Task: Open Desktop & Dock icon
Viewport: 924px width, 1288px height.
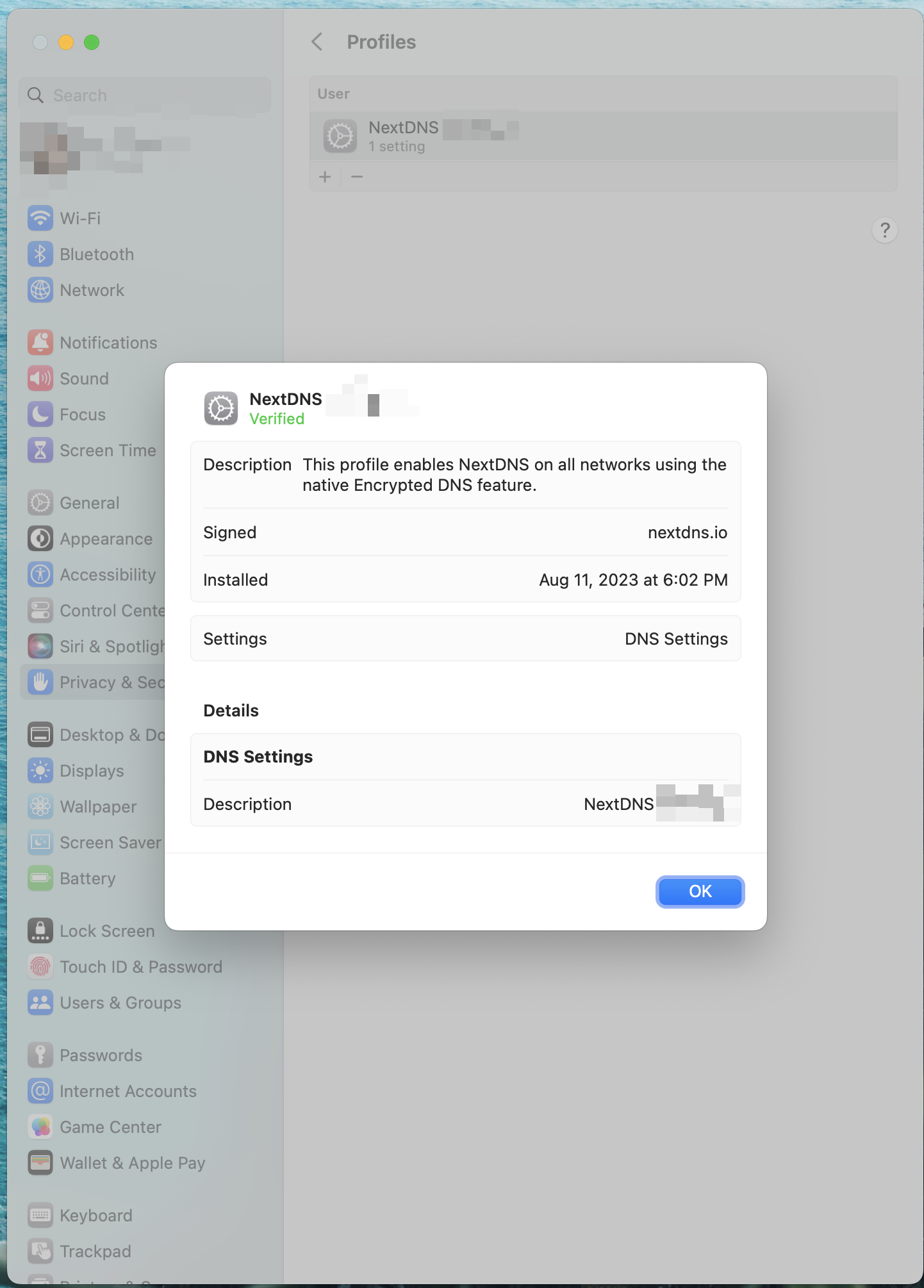Action: (40, 735)
